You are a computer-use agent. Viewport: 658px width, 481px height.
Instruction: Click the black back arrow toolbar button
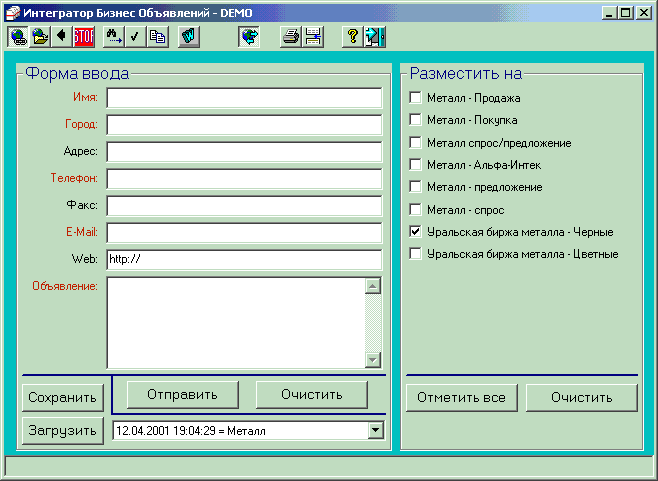point(62,37)
